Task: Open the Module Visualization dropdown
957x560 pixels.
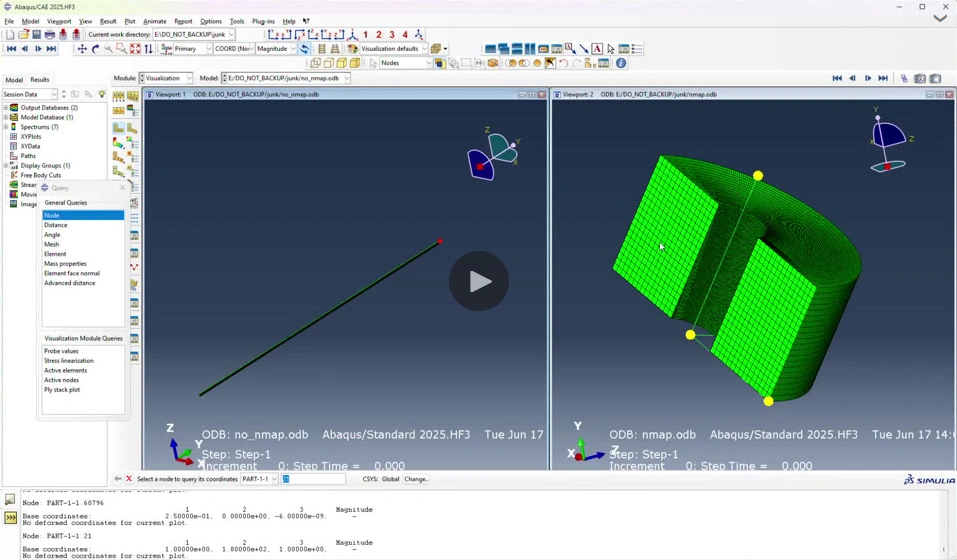Action: [166, 78]
